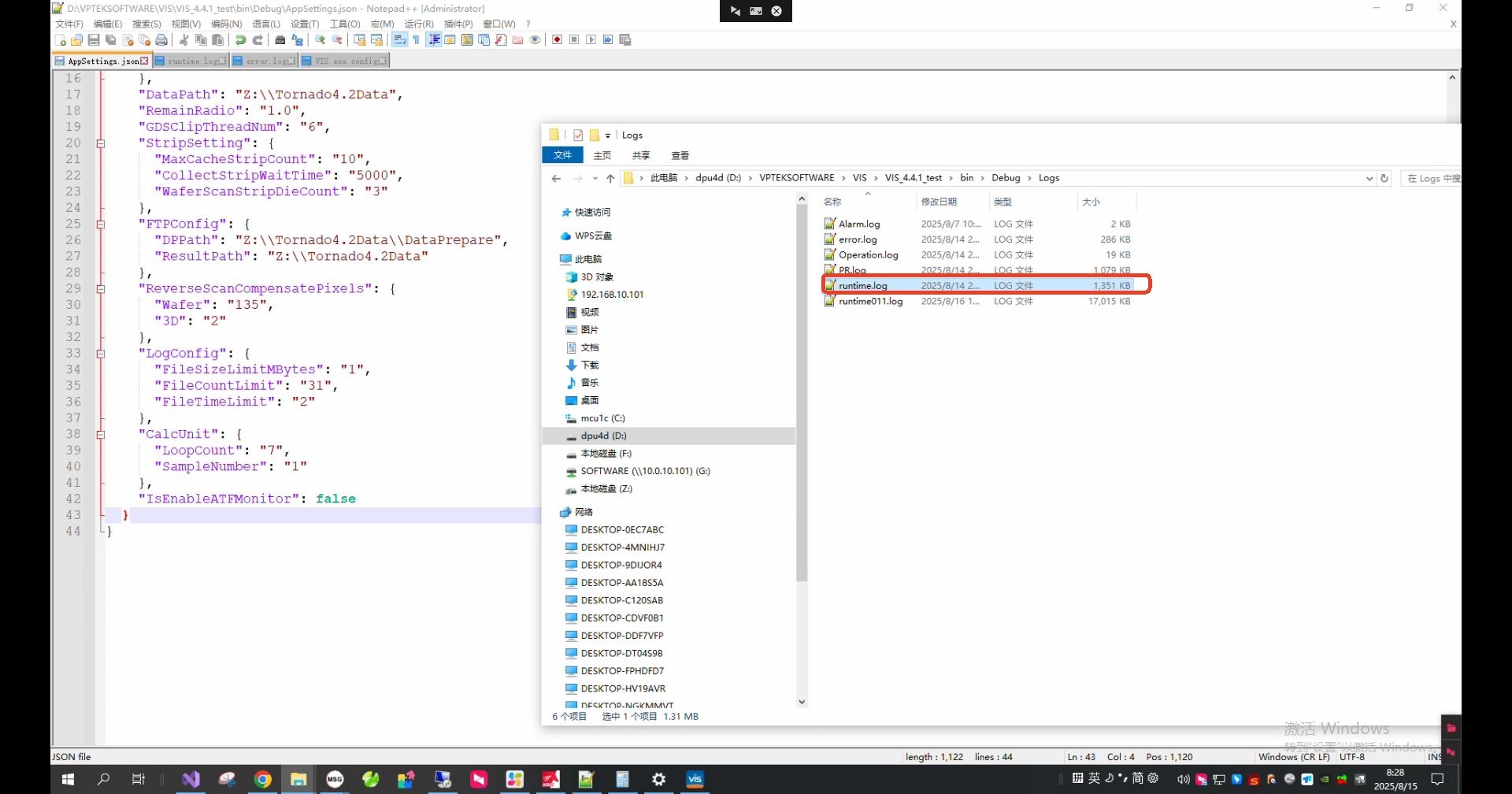1512x794 pixels.
Task: Open the address bar history dropdown
Action: (x=1369, y=179)
